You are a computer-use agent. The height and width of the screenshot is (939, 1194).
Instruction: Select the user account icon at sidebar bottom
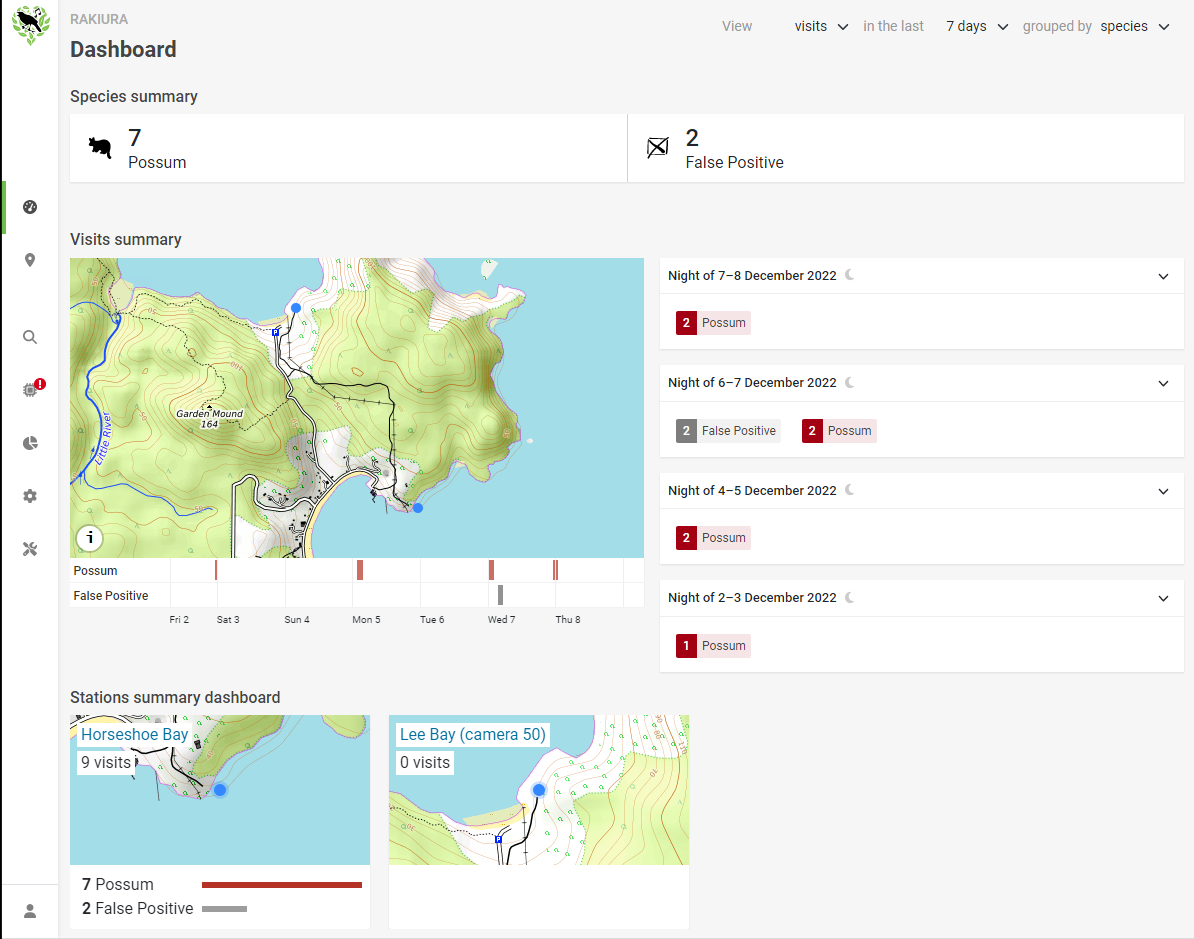pos(30,911)
